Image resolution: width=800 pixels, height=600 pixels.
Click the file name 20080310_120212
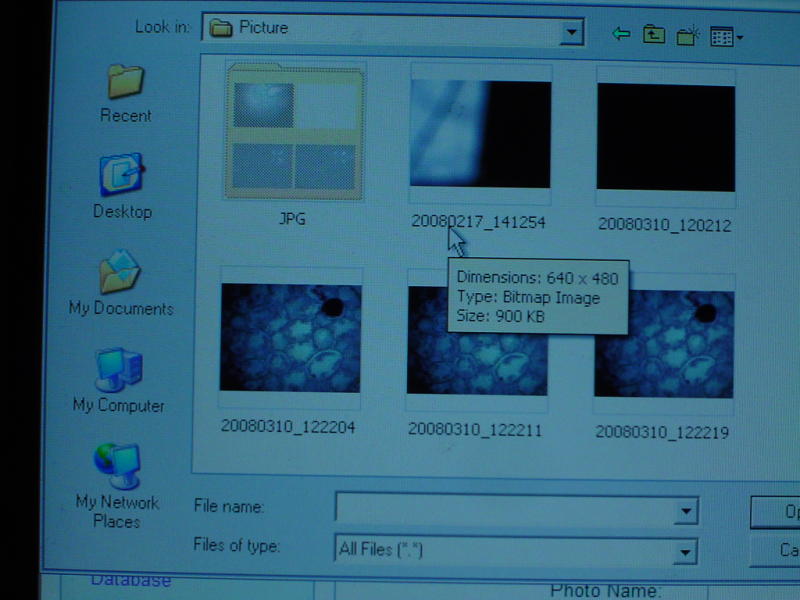[665, 224]
